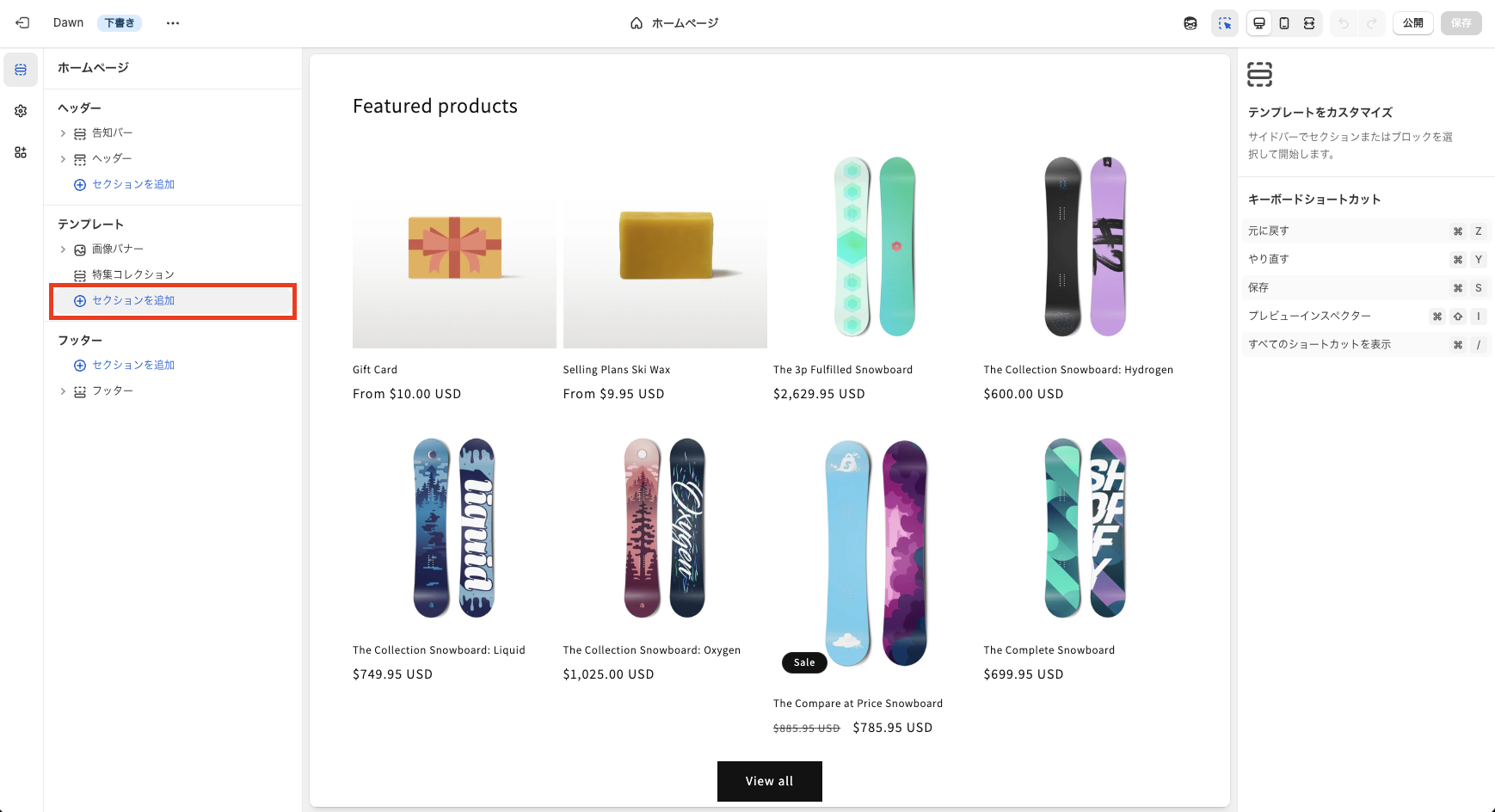
Task: Open the app embeds panel
Action: pos(21,152)
